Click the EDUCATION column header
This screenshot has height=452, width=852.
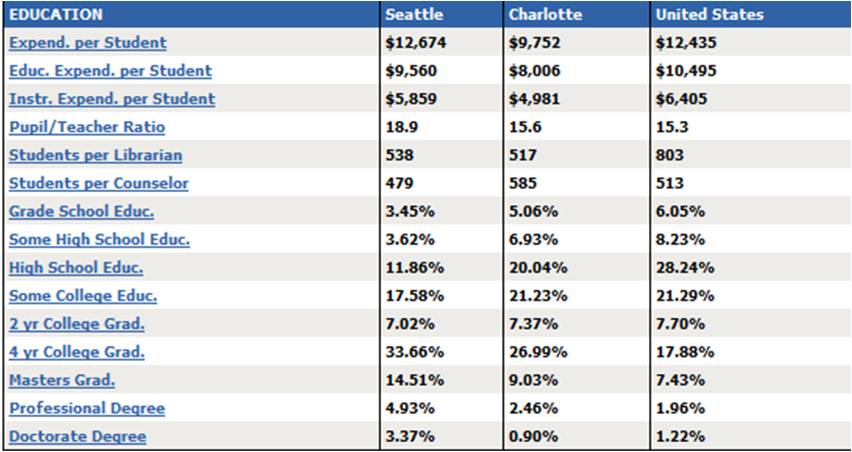point(56,15)
